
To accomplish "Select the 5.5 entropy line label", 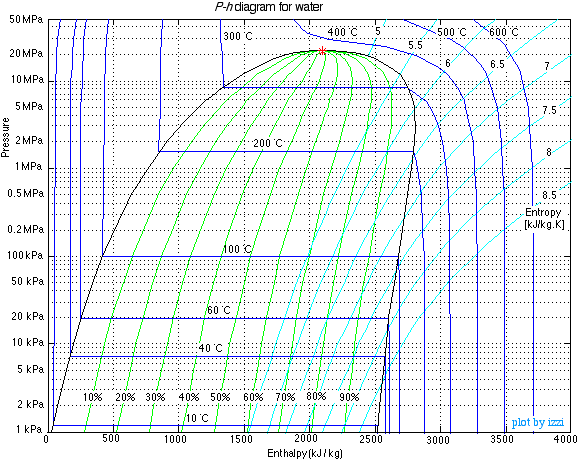I will pos(415,45).
